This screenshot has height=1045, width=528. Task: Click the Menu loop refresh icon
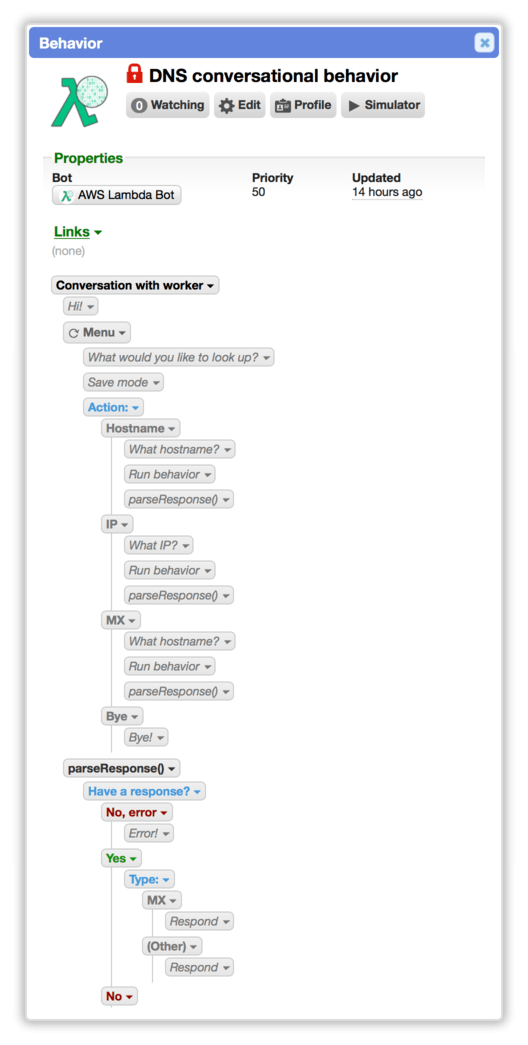coord(74,333)
